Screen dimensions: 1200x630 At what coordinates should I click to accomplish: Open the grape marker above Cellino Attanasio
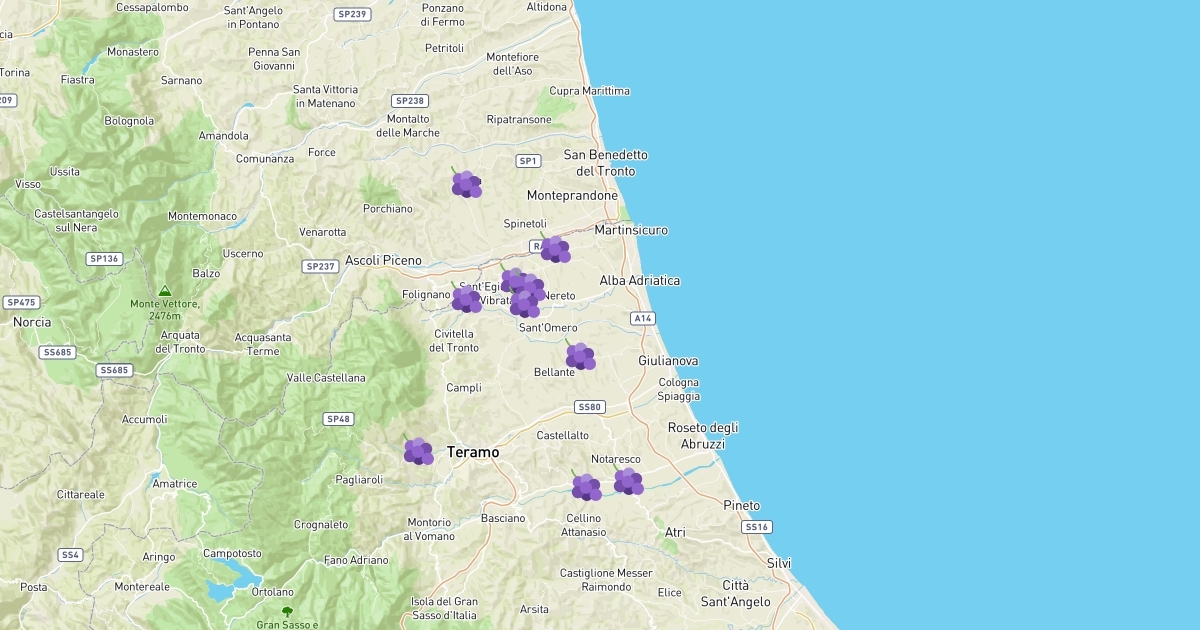[x=586, y=487]
